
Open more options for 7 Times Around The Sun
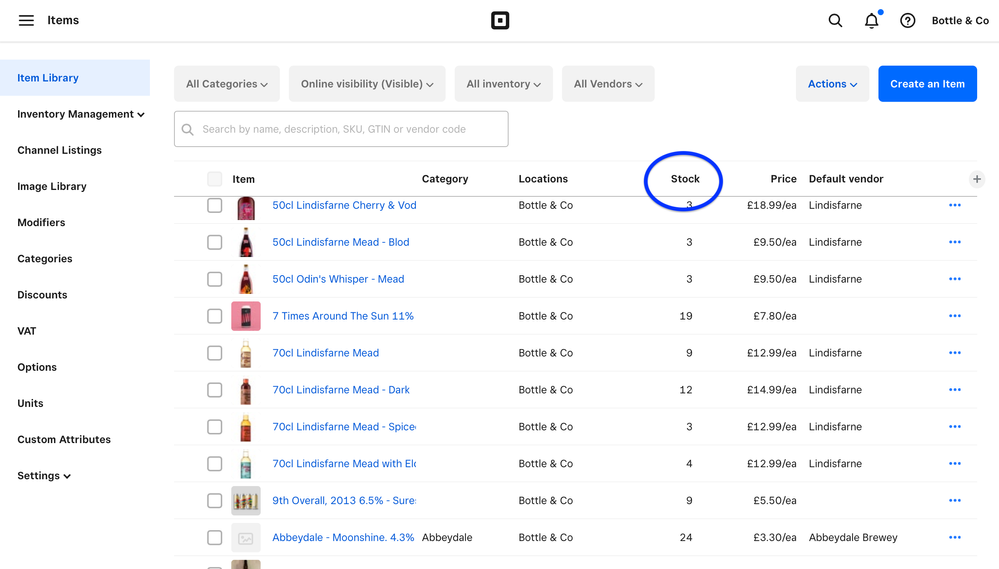[x=954, y=316]
